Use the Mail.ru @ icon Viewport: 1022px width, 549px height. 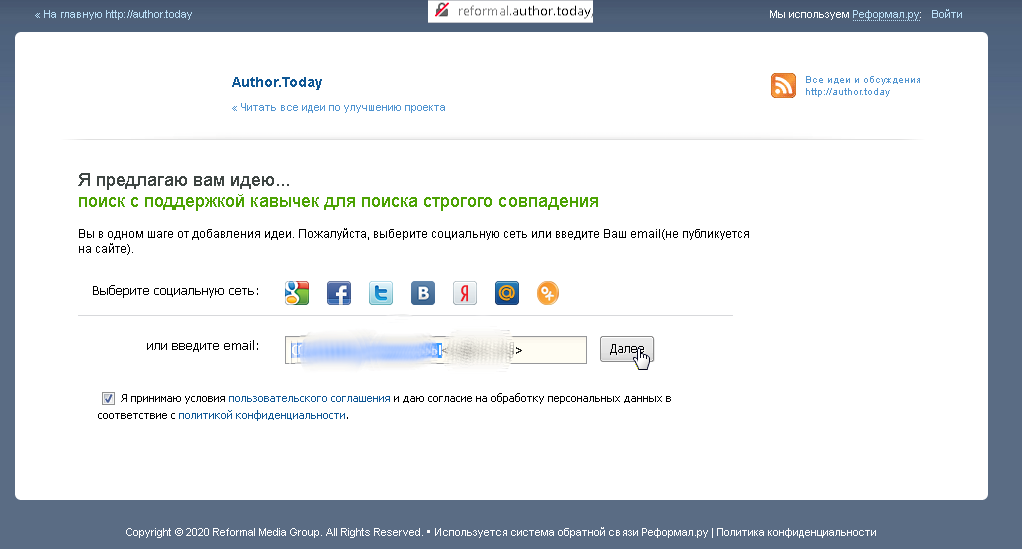point(507,293)
